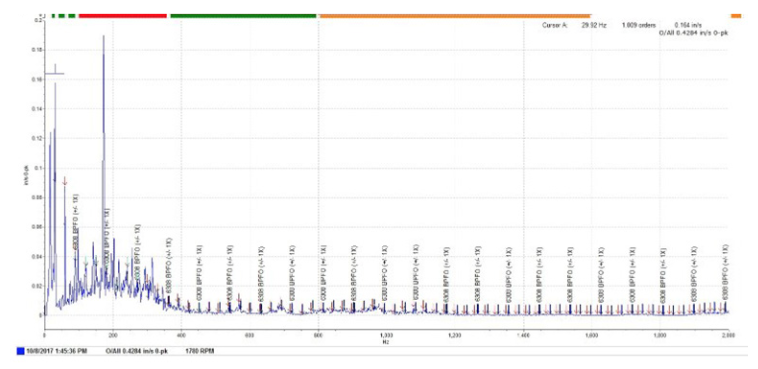The width and height of the screenshot is (758, 369).
Task: Click the first 6308 BPFO marker label
Action: [75, 223]
